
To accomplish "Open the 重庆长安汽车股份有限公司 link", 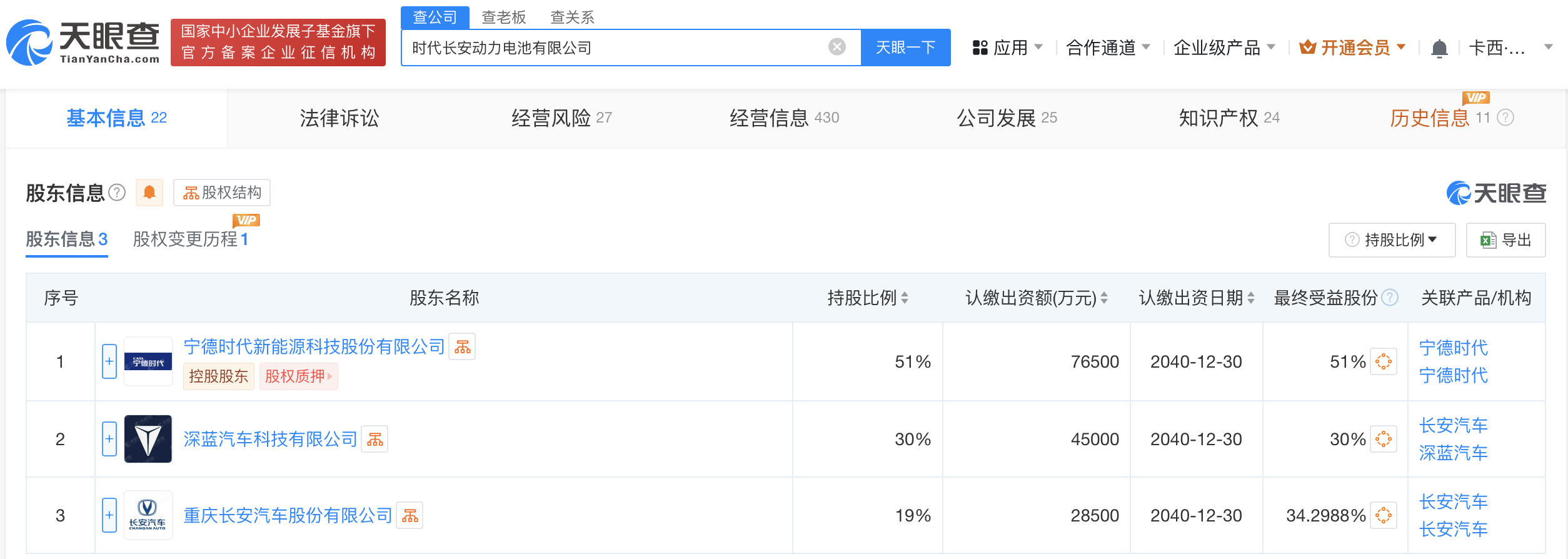I will click(x=288, y=515).
